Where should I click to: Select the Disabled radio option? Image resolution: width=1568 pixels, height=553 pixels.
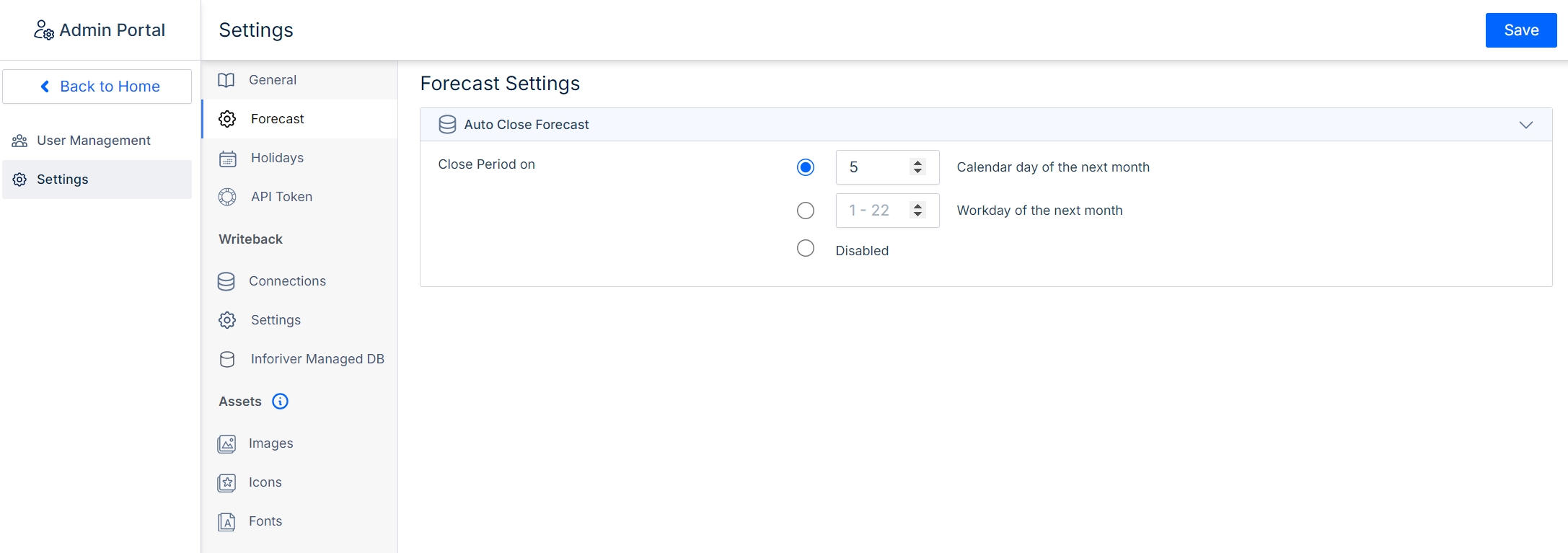pos(806,249)
